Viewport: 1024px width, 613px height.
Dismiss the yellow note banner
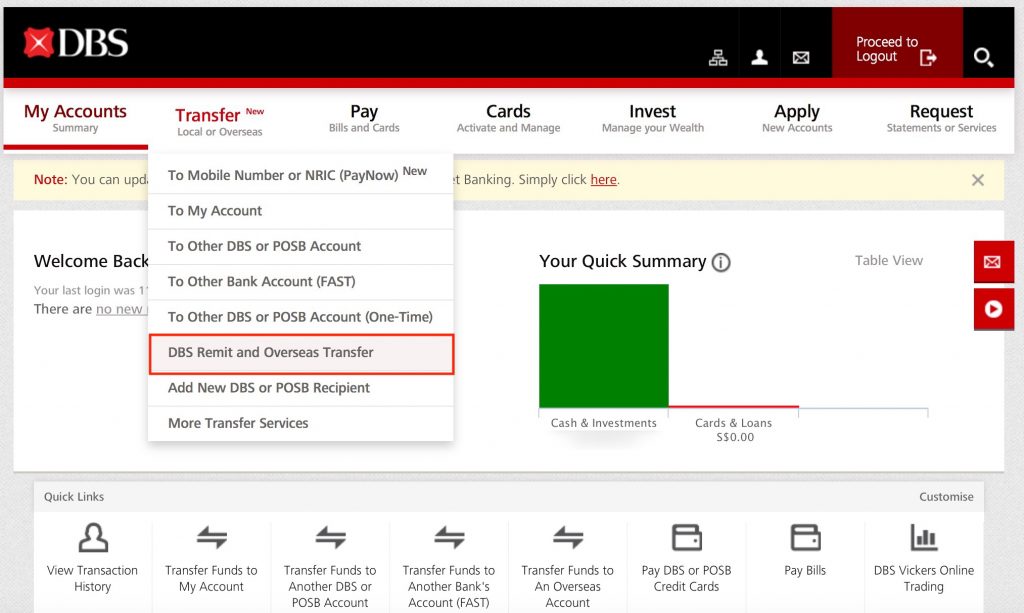click(978, 180)
